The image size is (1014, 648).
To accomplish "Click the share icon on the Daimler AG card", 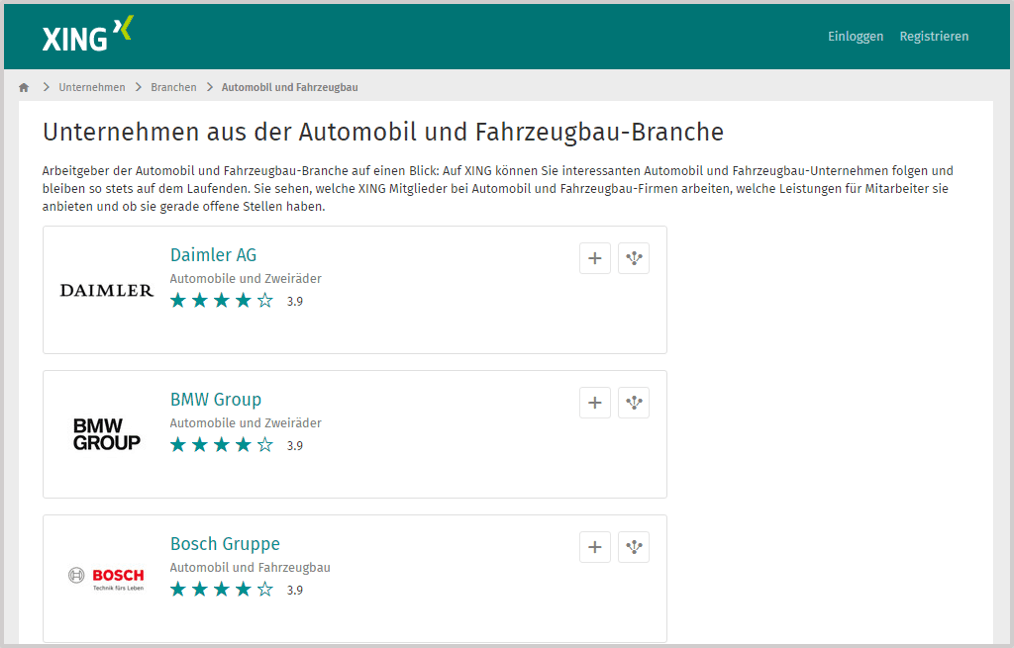I will pos(633,258).
